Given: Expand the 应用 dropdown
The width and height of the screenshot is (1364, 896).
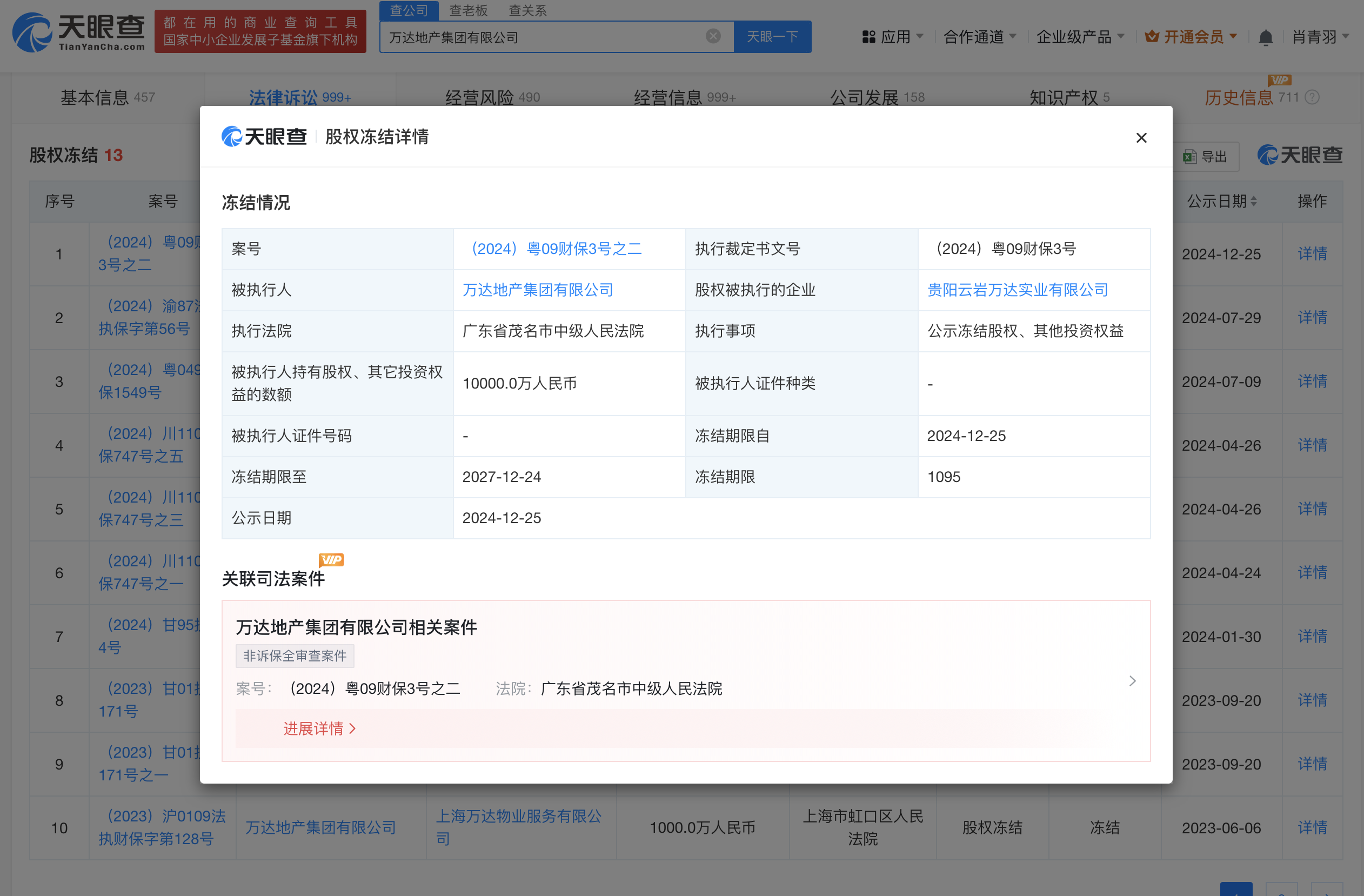Looking at the screenshot, I should (920, 37).
